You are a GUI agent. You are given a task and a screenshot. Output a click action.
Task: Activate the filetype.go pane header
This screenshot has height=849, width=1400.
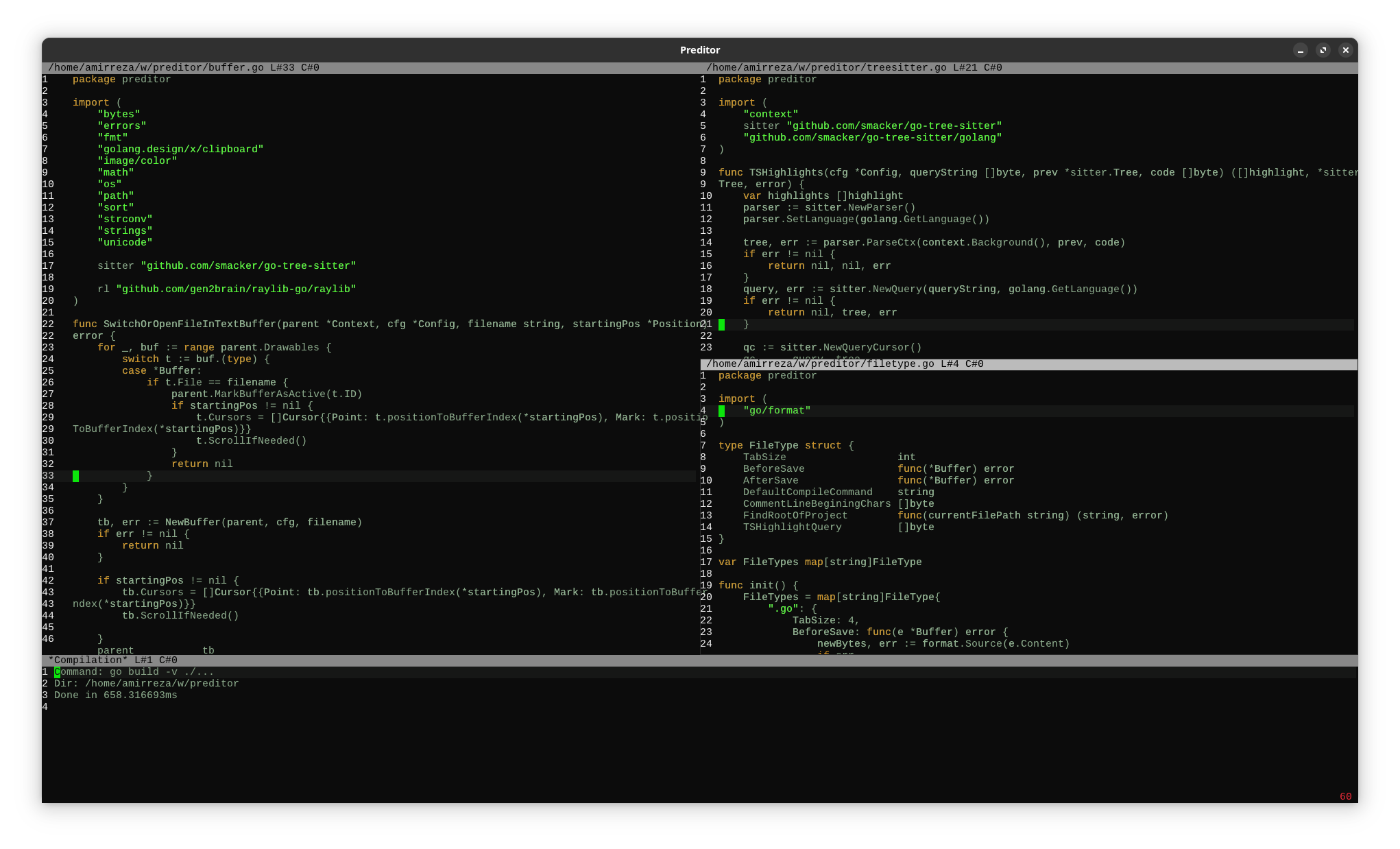[x=845, y=364]
